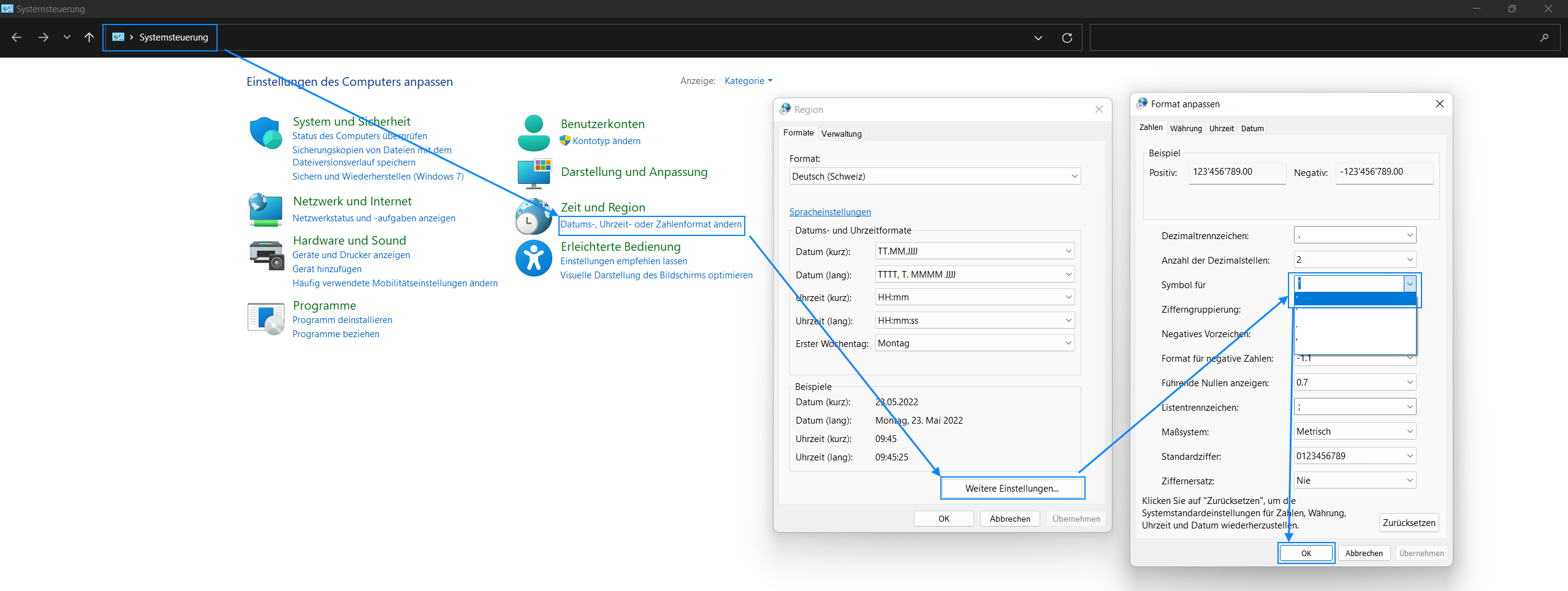Click the Zurücksetzen button
This screenshot has height=591, width=1568.
(x=1409, y=522)
